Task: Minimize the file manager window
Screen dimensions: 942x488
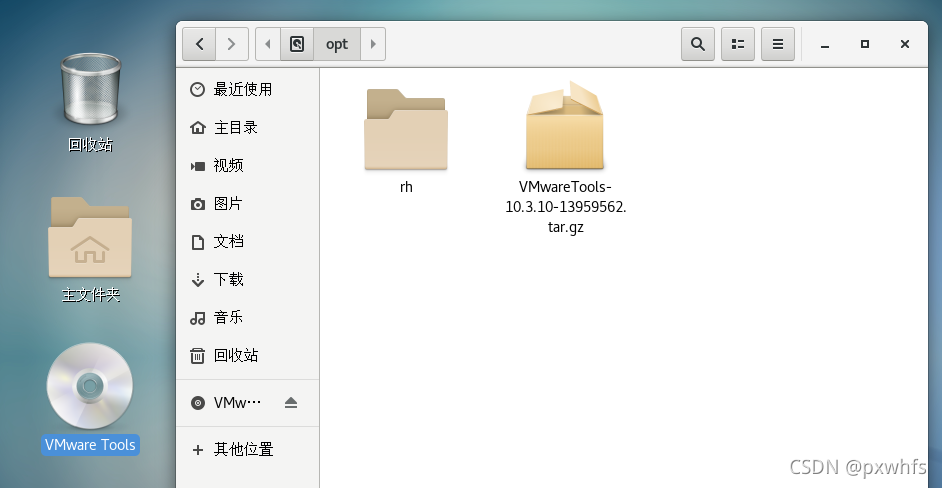Action: point(825,44)
